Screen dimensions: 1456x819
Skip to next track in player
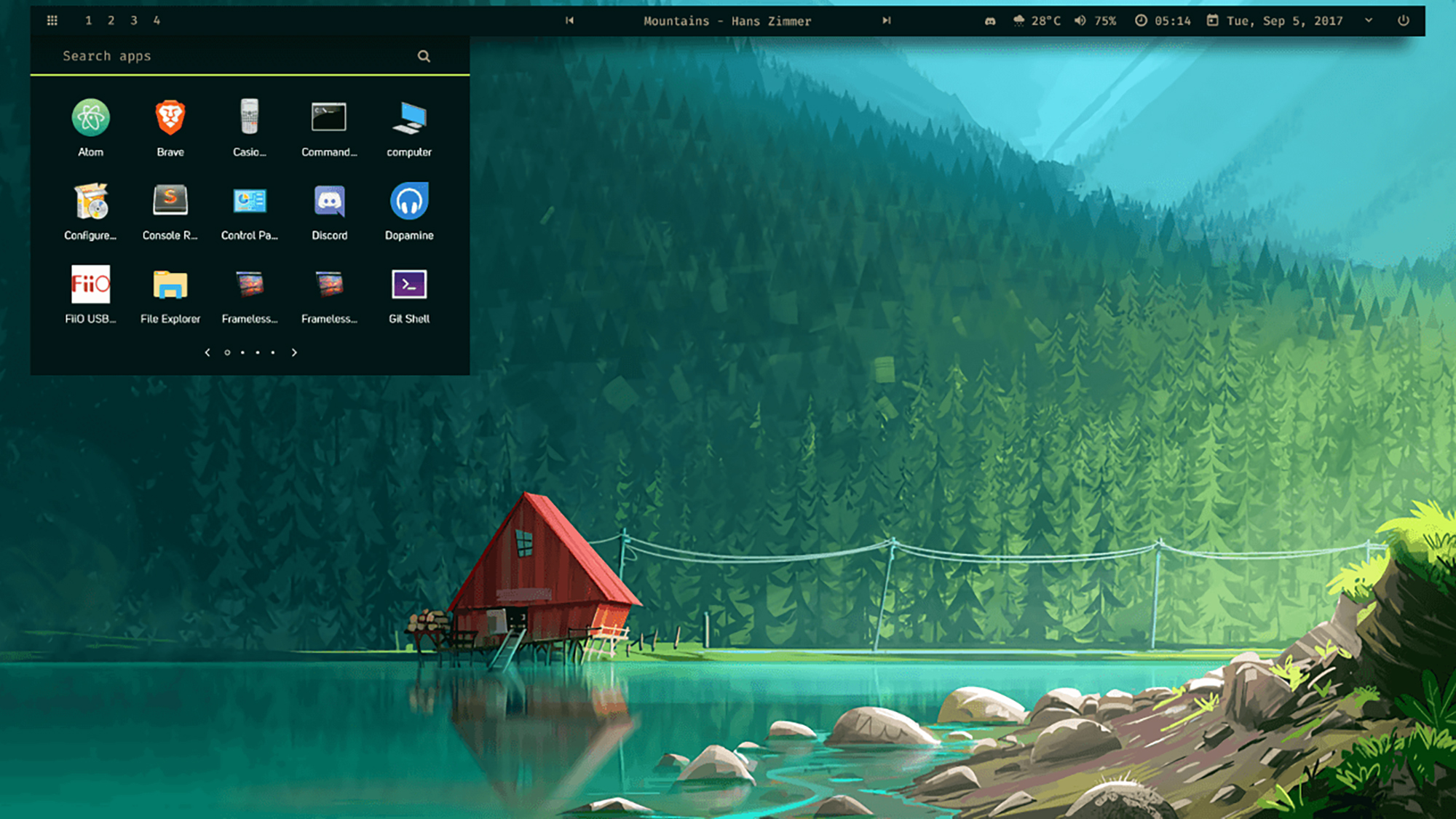click(x=882, y=20)
